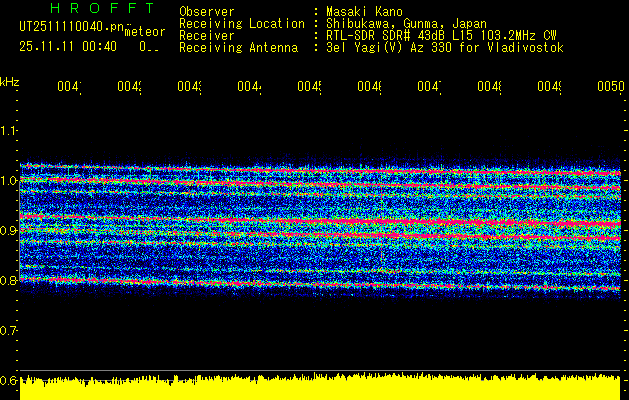Click the 0.8 frequency axis label
The width and height of the screenshot is (629, 400).
8,280
